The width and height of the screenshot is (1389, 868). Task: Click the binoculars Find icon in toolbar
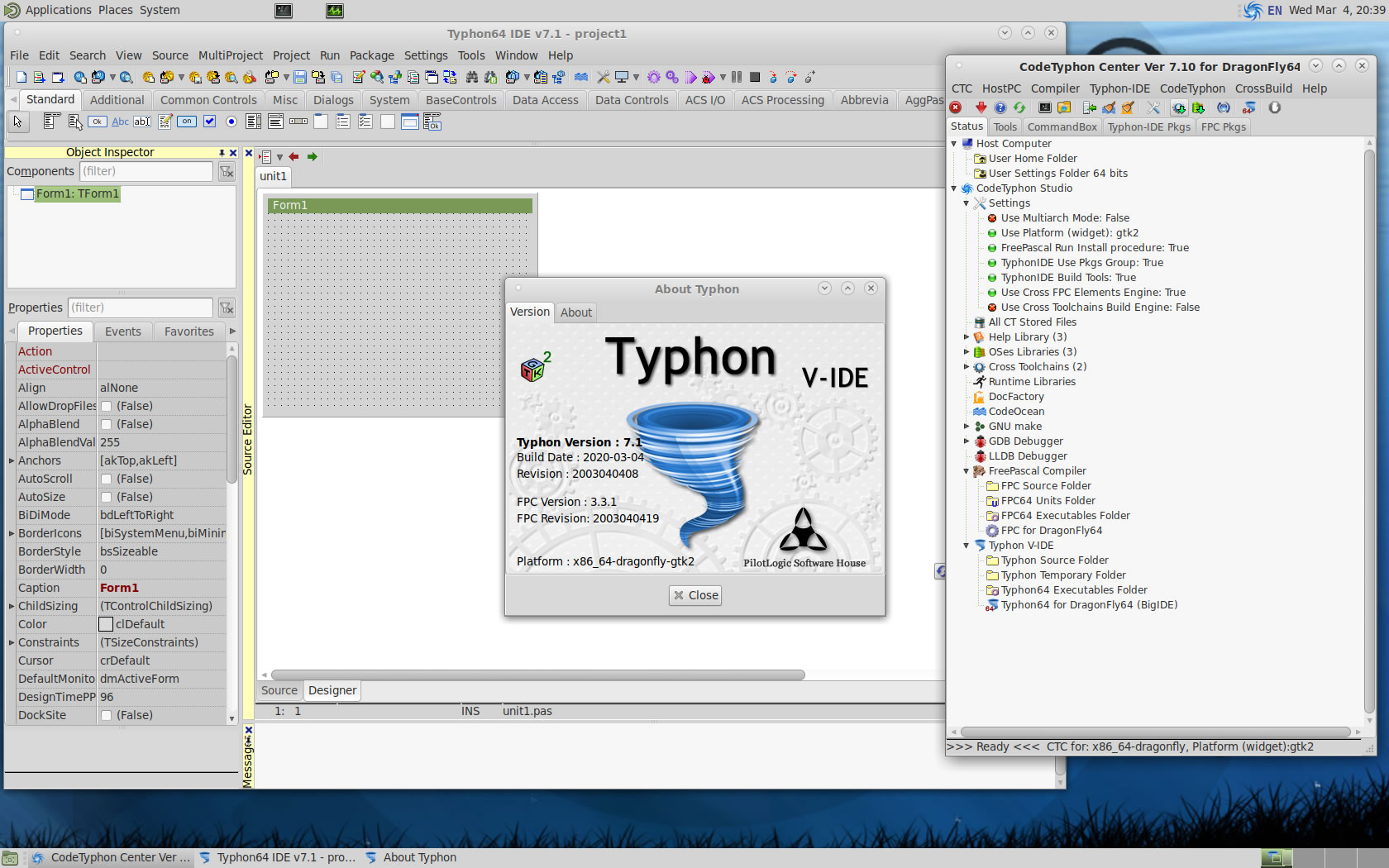click(472, 77)
